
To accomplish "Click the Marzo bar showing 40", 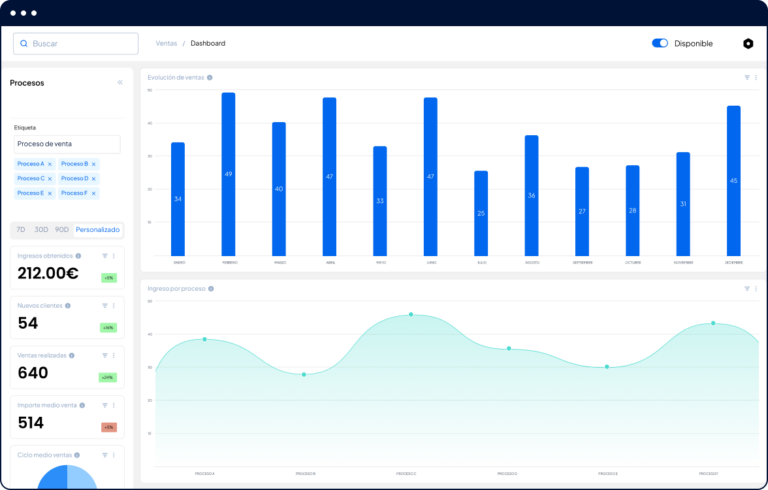I will 279,189.
